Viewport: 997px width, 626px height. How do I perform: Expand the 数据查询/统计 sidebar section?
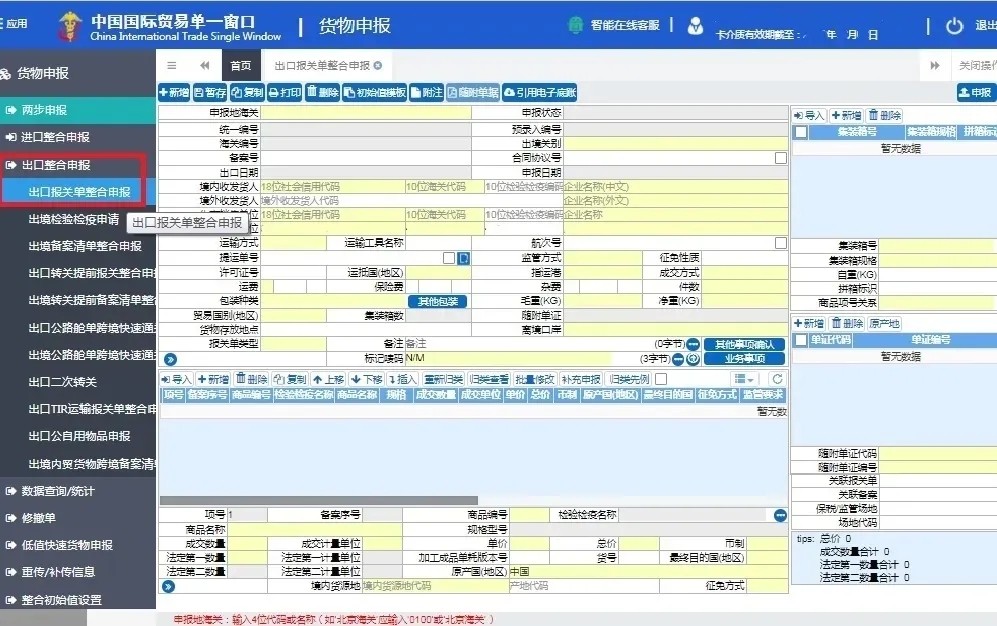(x=59, y=491)
